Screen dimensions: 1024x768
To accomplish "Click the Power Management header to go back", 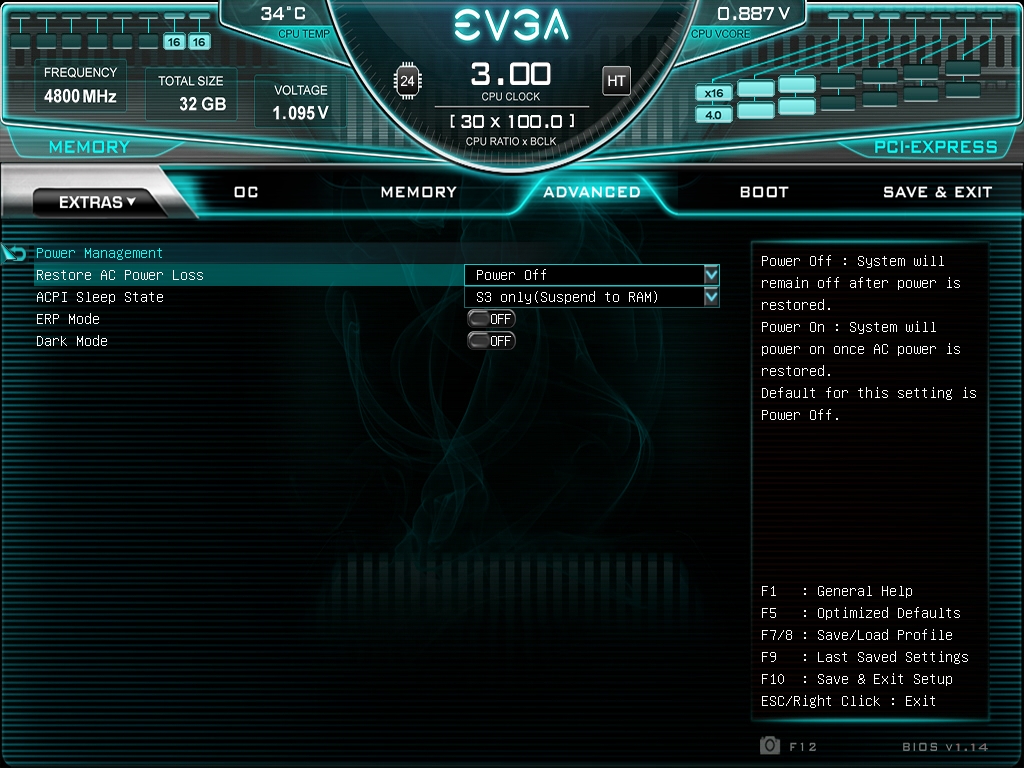I will click(x=99, y=253).
